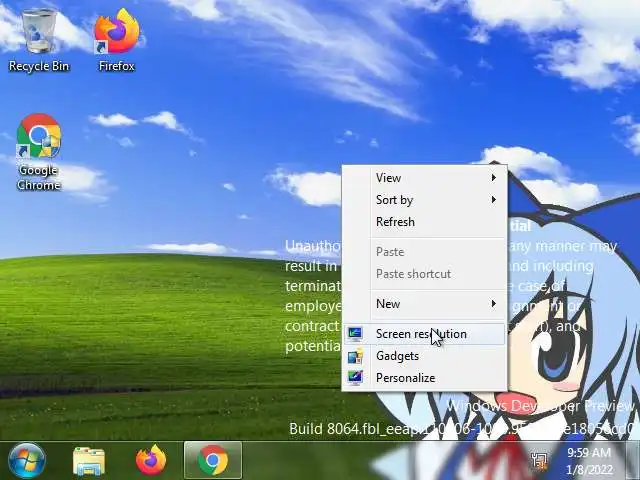Click the grayed-out Paste entry
640x480 pixels.
click(x=424, y=252)
